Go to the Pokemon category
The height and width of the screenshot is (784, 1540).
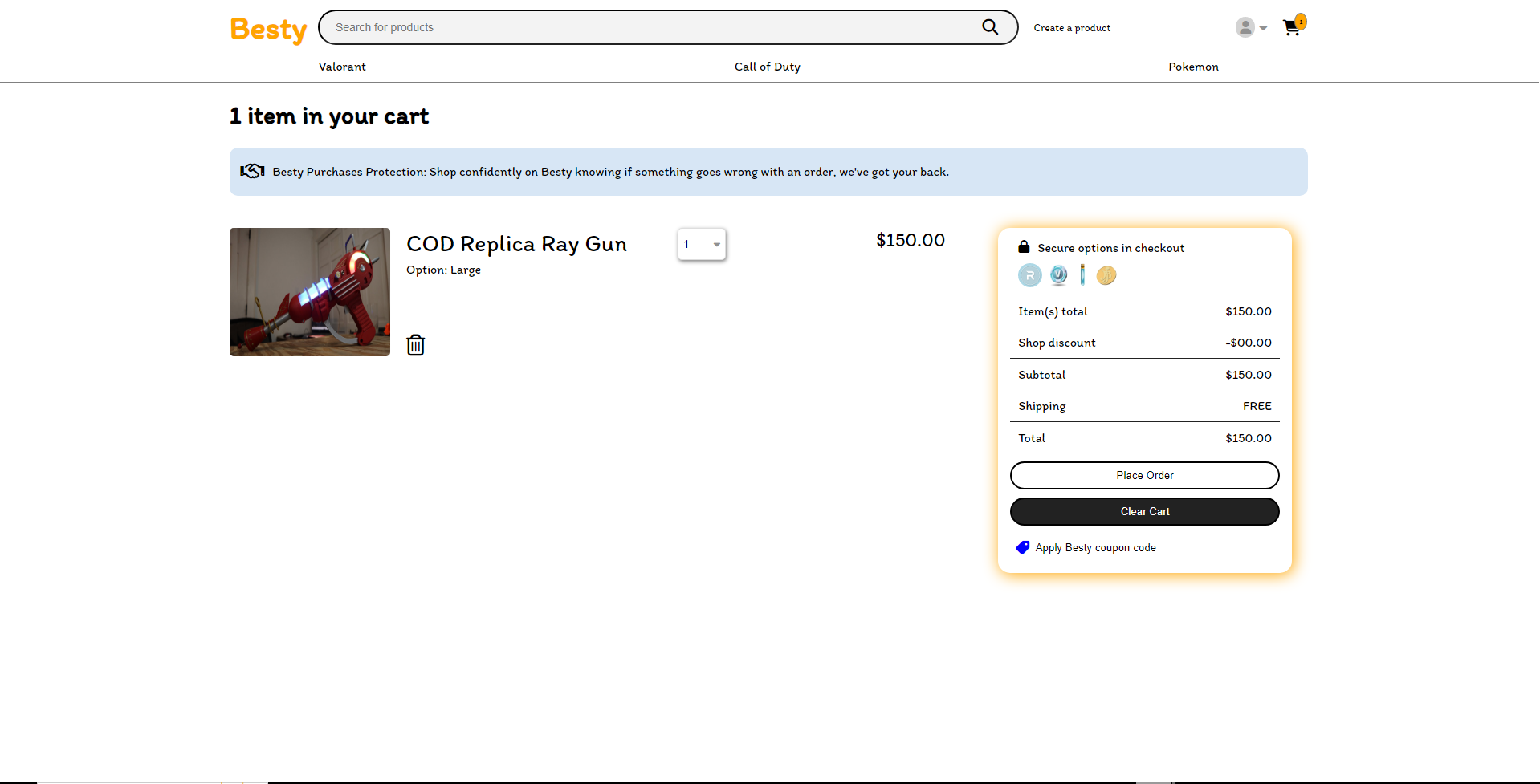click(1193, 67)
